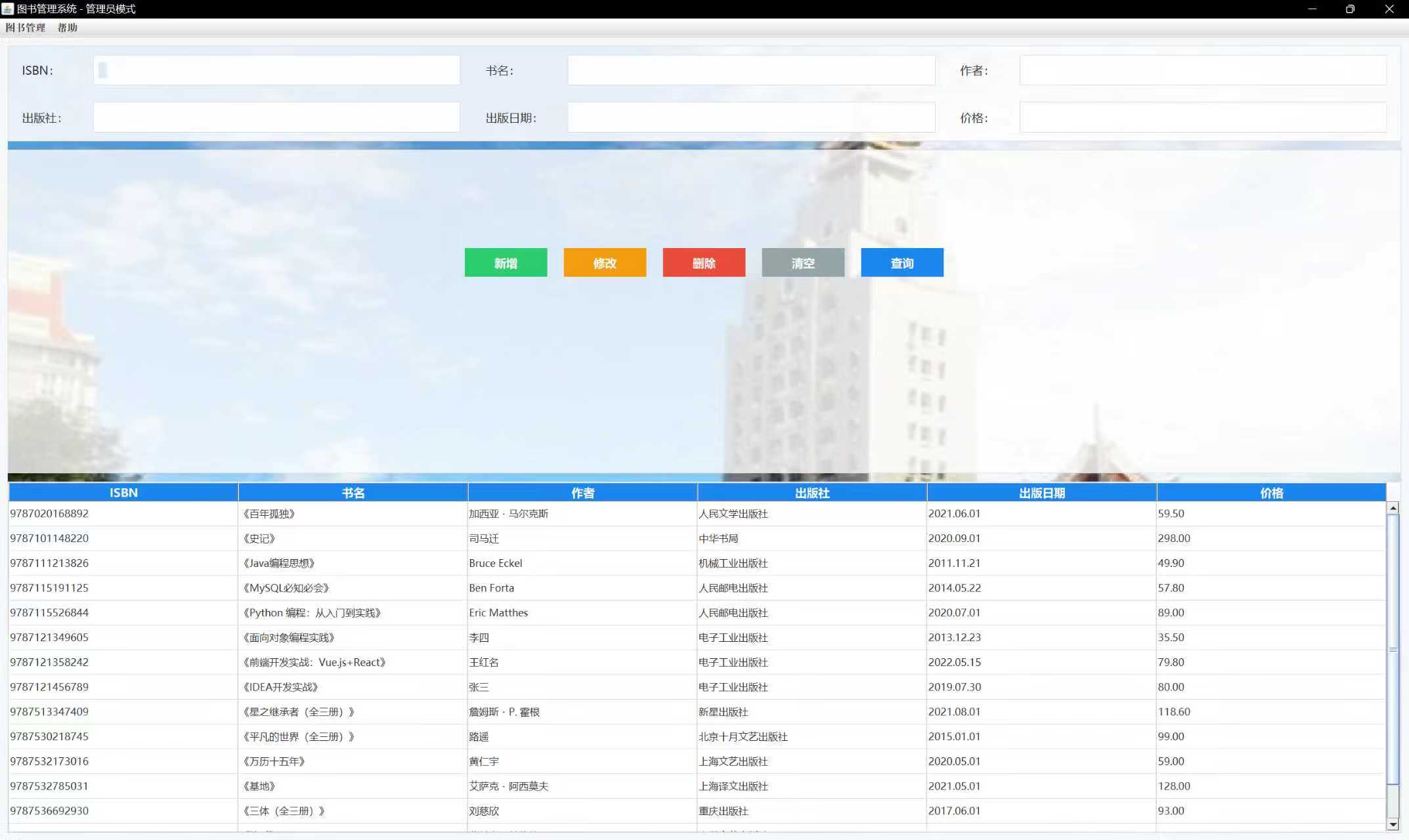Click the green 新增 button
This screenshot has width=1409, height=840.
(x=506, y=262)
